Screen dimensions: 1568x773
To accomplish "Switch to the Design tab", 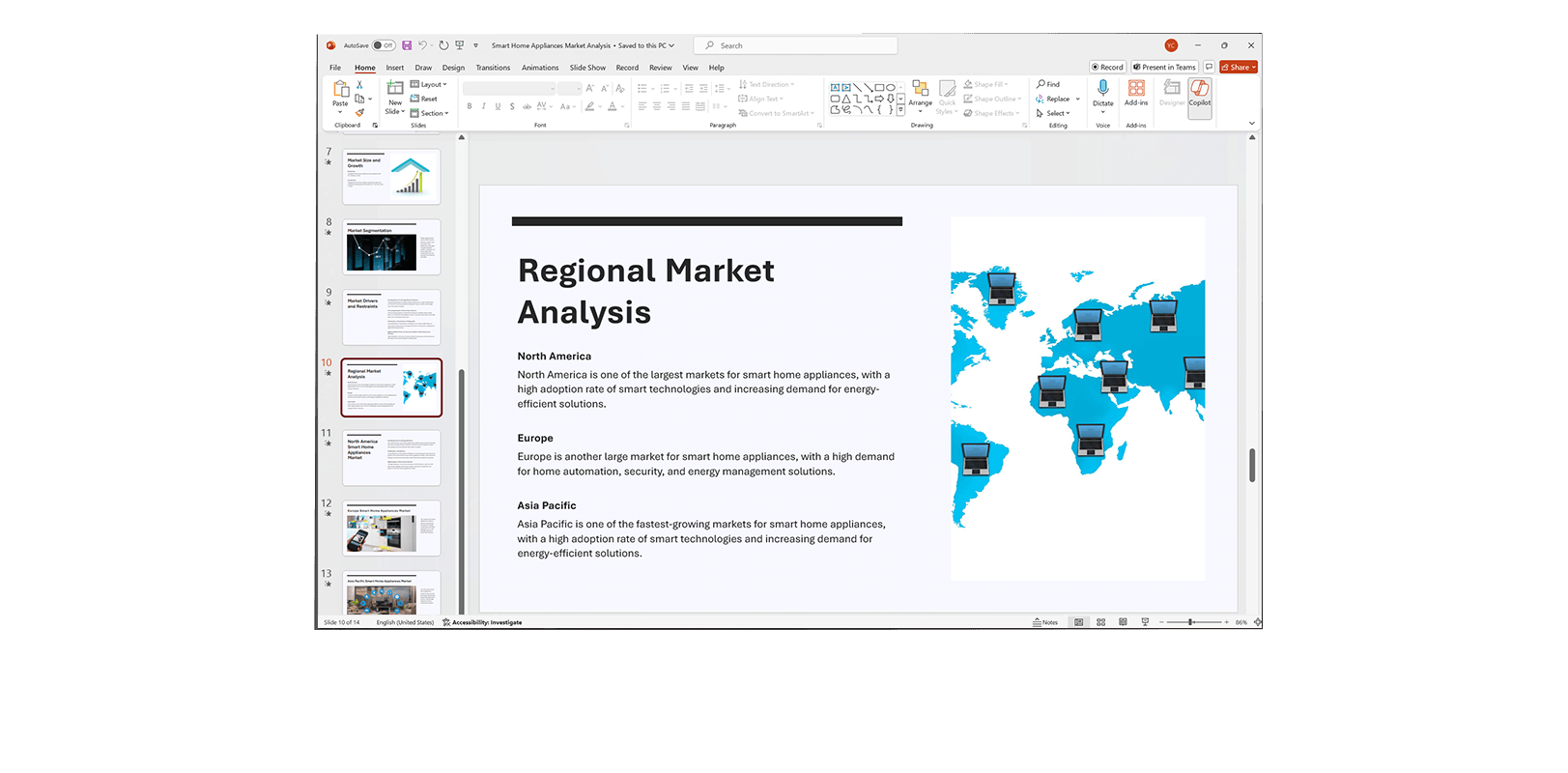I will pos(453,68).
